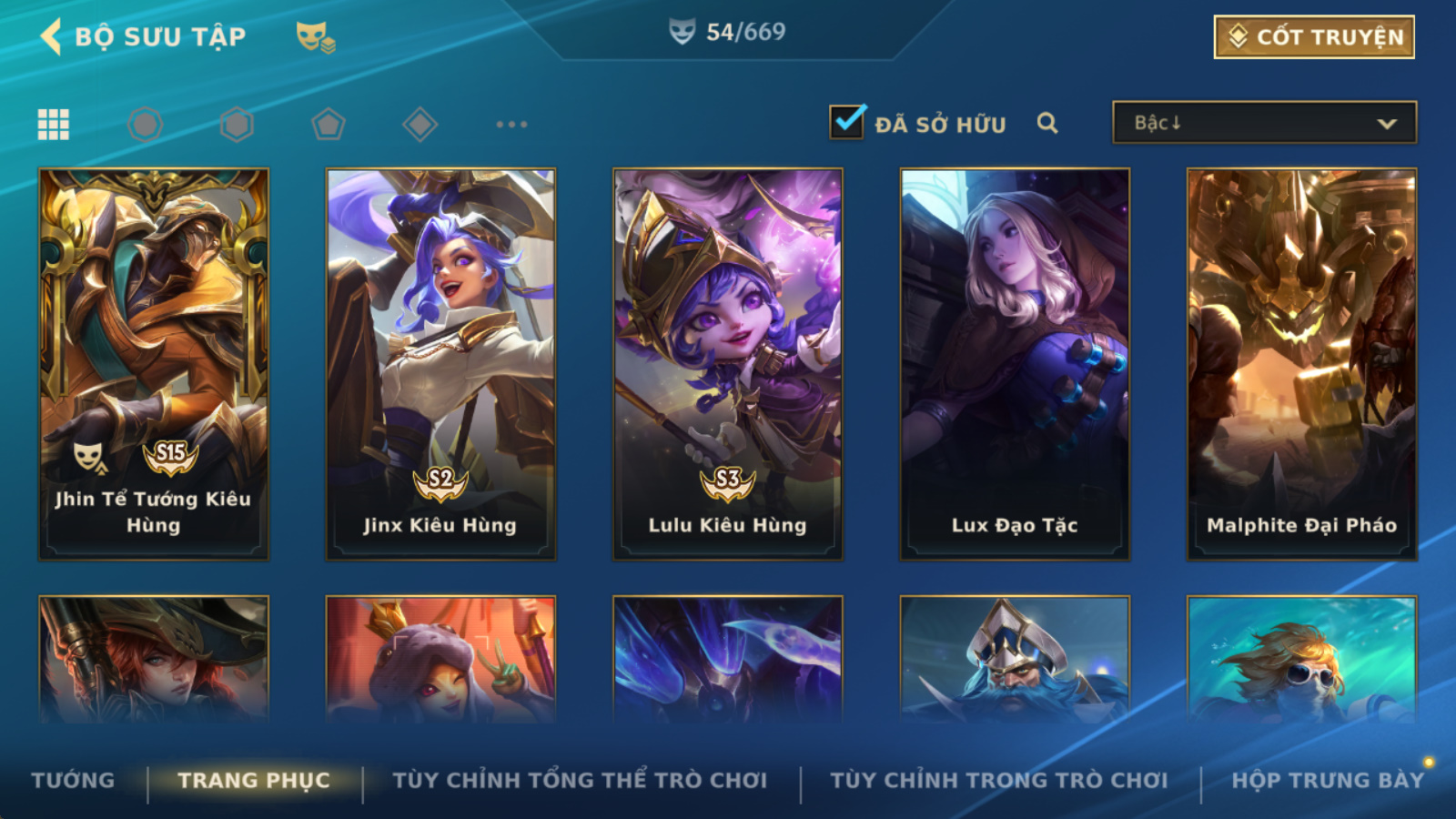This screenshot has height=819, width=1456.
Task: Select the Lux Đạo Tặc skin card
Action: (1015, 364)
